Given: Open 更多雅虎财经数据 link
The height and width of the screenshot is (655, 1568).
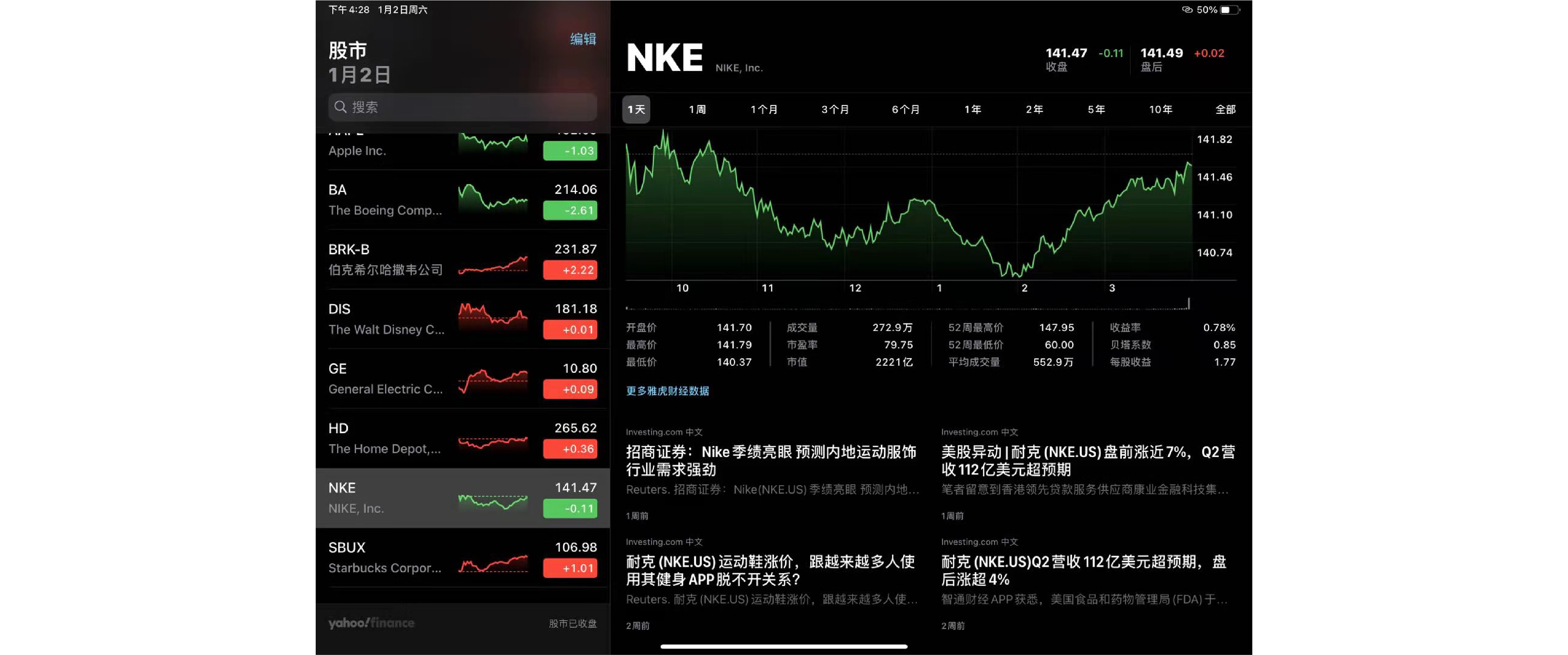Looking at the screenshot, I should pyautogui.click(x=667, y=391).
